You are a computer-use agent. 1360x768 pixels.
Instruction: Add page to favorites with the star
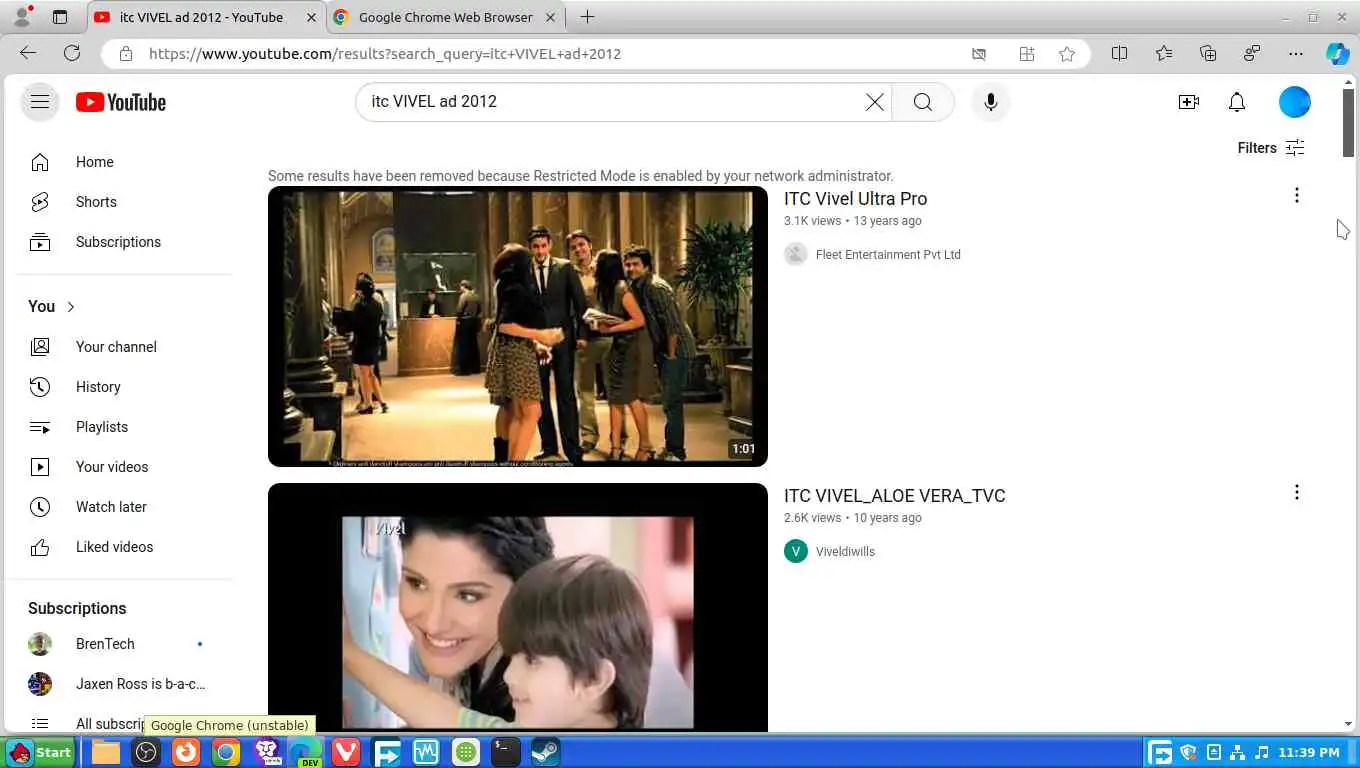(x=1067, y=54)
